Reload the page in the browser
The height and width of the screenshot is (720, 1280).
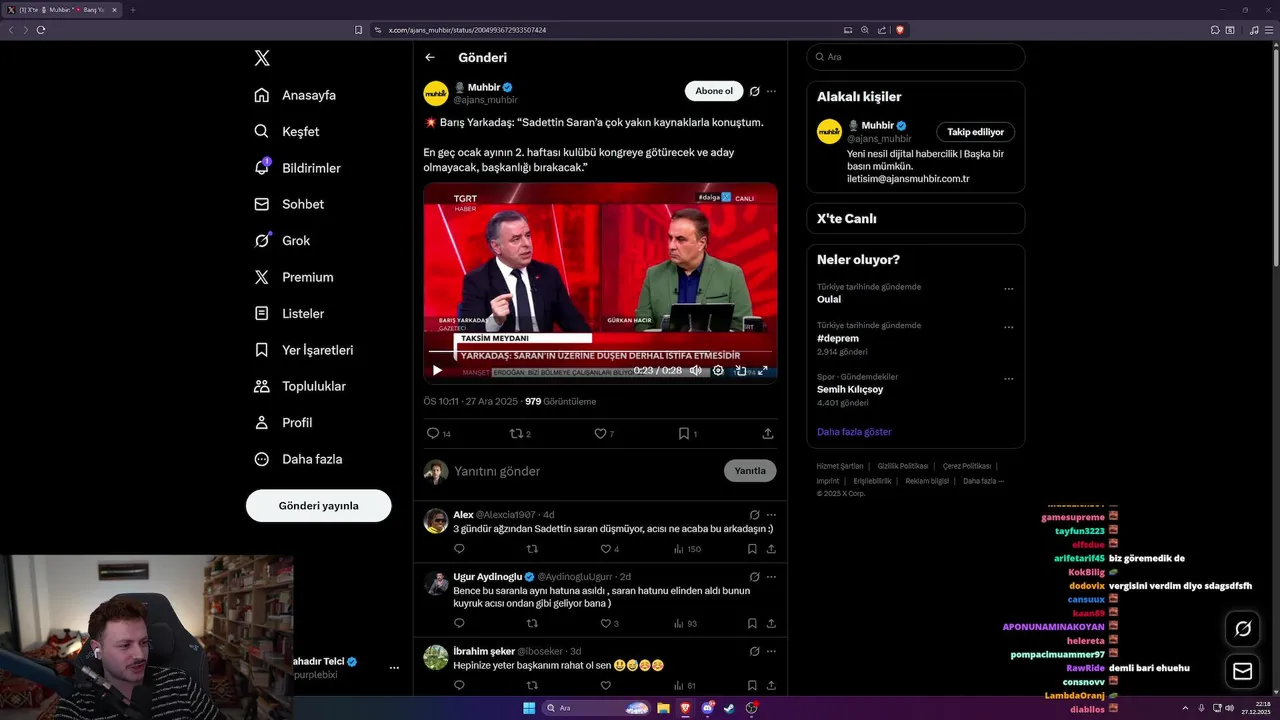41,30
